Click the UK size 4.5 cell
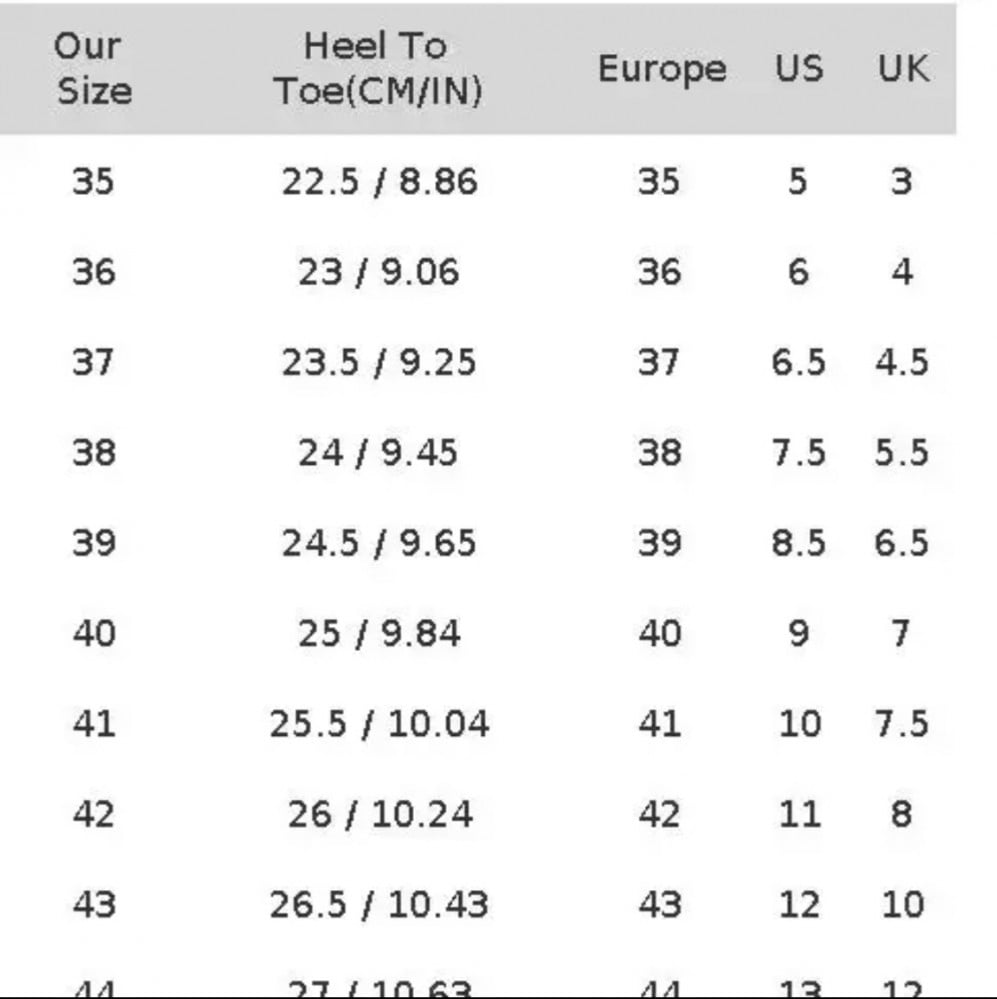The width and height of the screenshot is (997, 999). coord(901,363)
